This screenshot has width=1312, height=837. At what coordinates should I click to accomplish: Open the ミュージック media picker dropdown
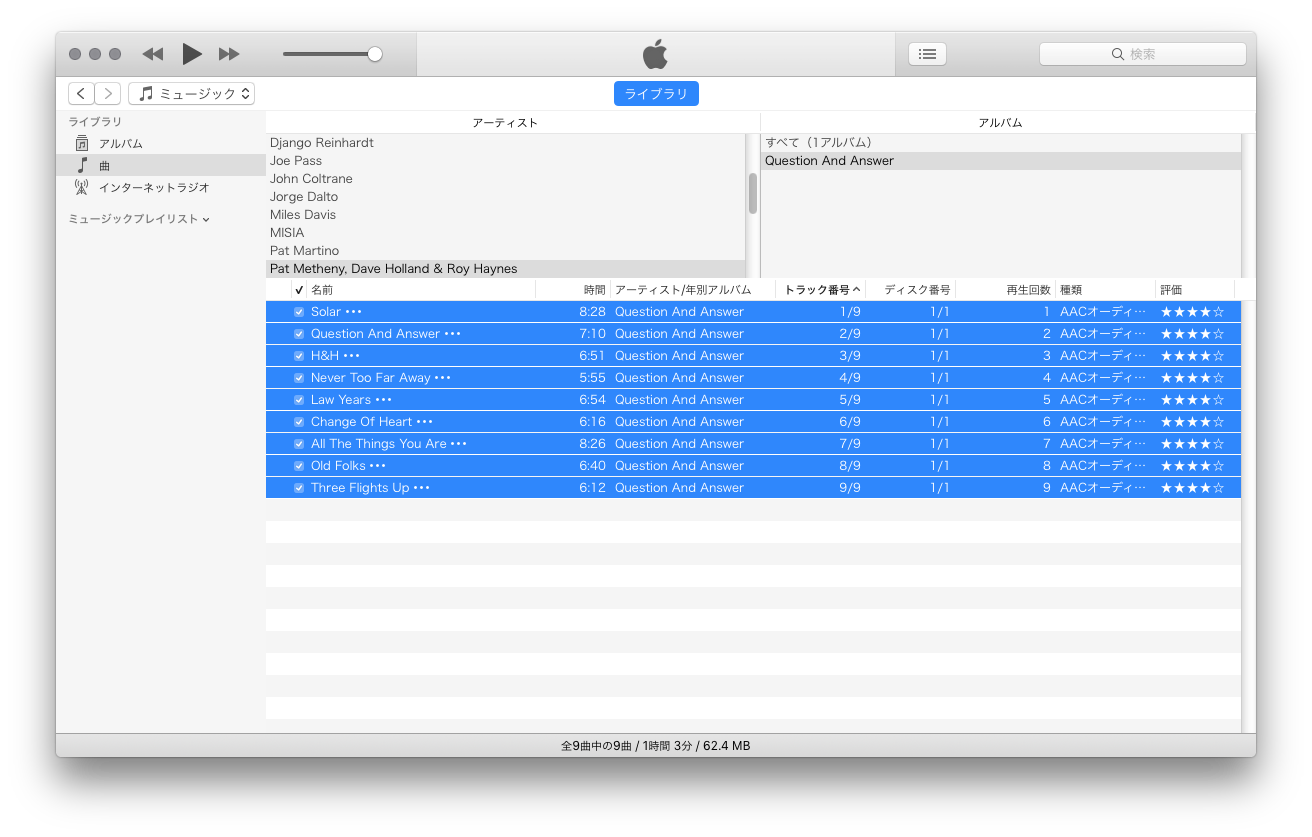point(192,94)
